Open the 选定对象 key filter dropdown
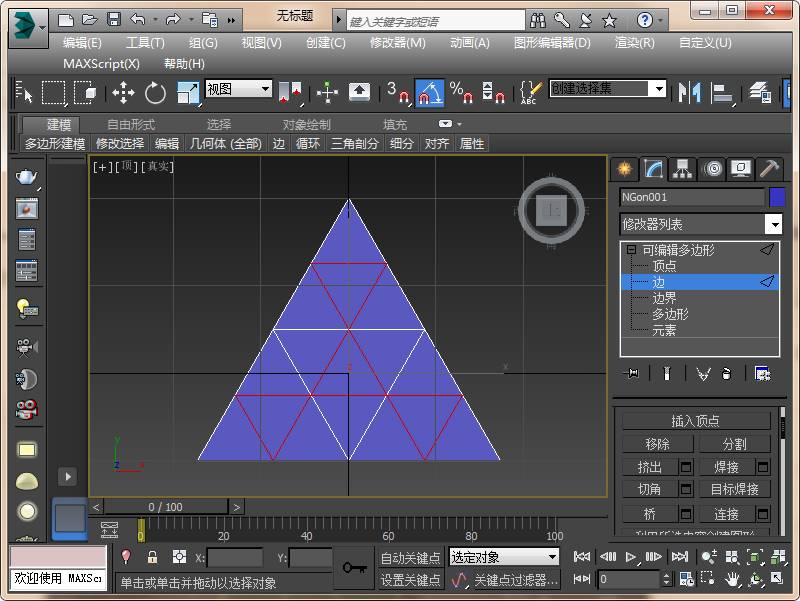 click(x=504, y=557)
